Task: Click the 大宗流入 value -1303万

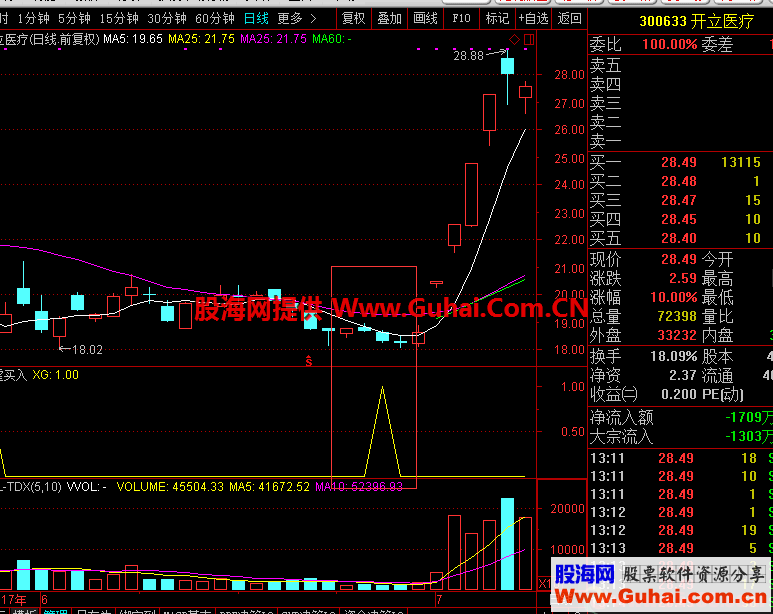Action: [x=749, y=436]
